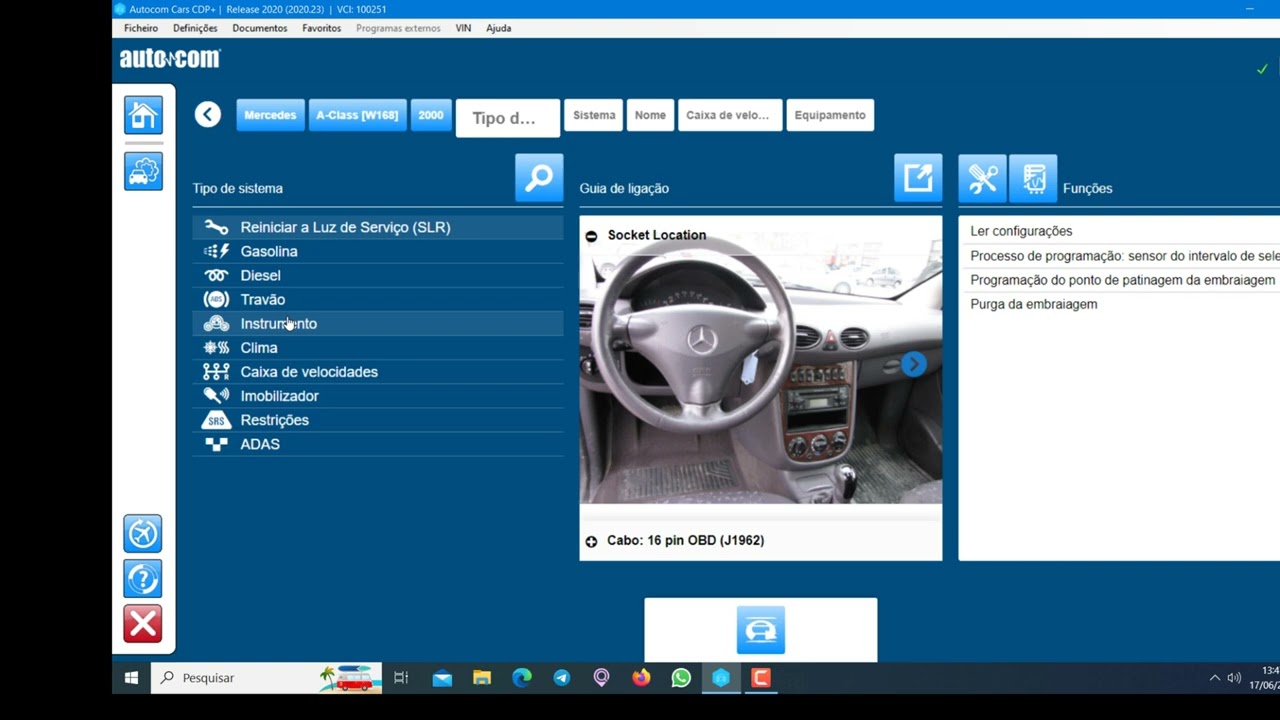
Task: Open the VIN menu
Action: click(x=463, y=28)
